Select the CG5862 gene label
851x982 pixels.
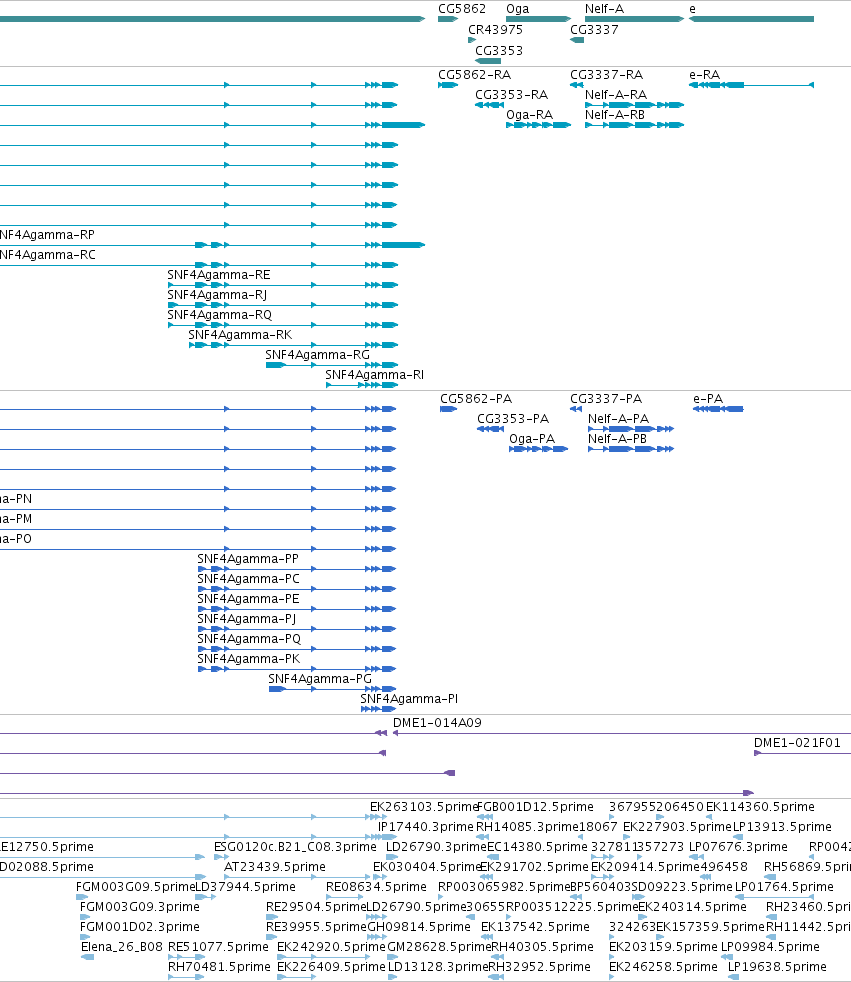[x=462, y=9]
